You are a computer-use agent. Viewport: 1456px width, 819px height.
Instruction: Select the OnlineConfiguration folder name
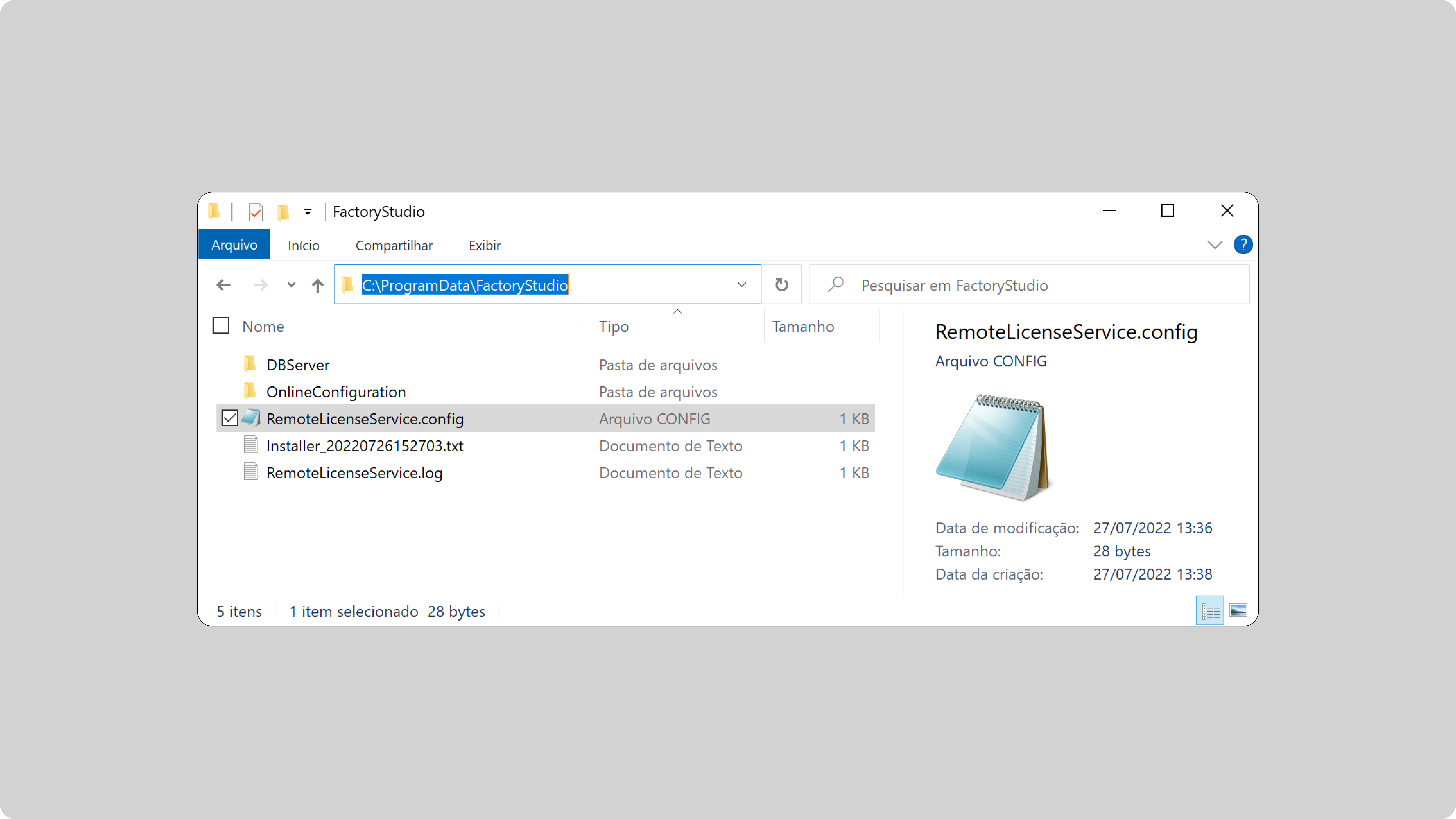[x=336, y=392]
